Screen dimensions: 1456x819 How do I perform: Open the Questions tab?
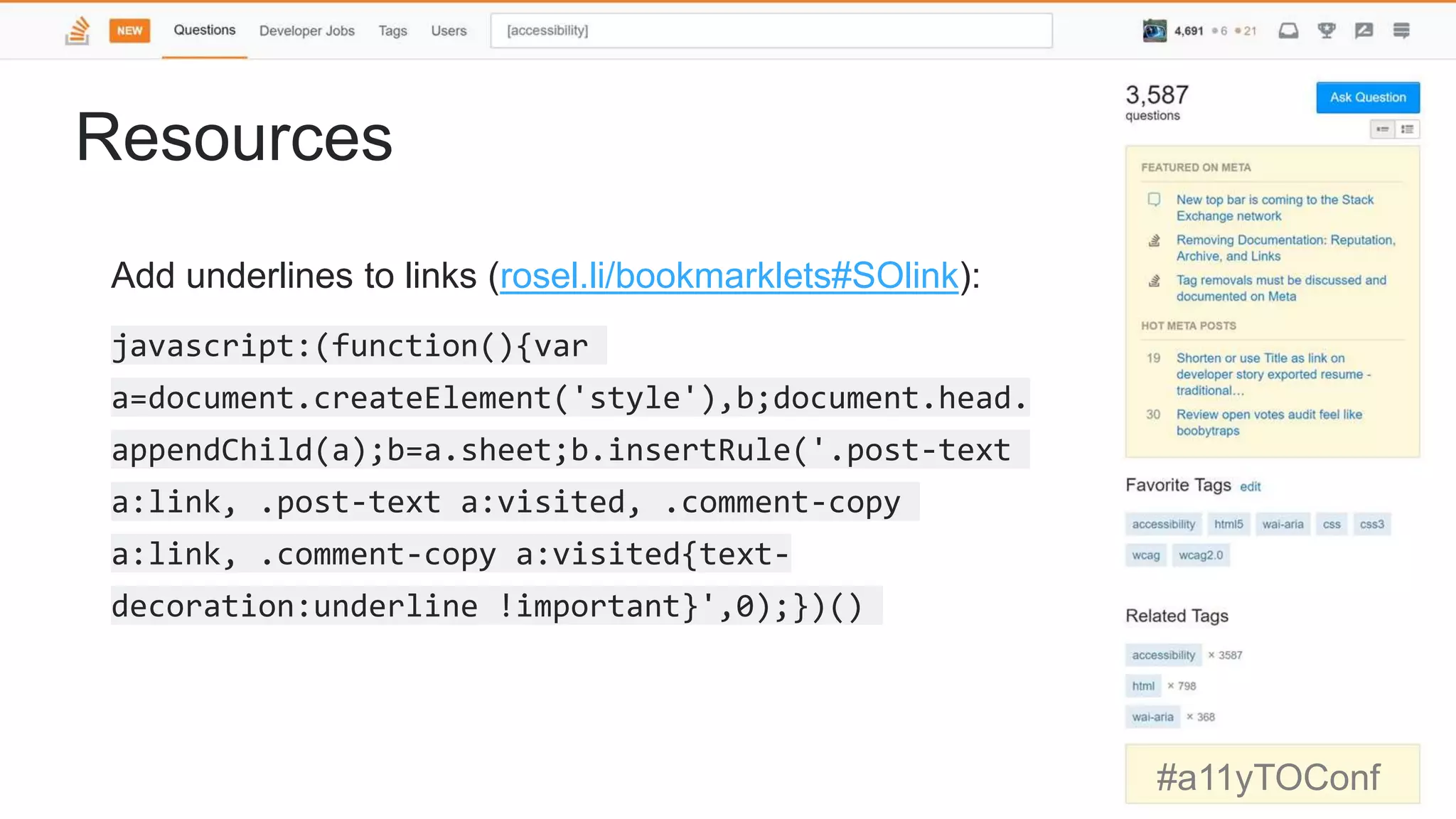[205, 31]
